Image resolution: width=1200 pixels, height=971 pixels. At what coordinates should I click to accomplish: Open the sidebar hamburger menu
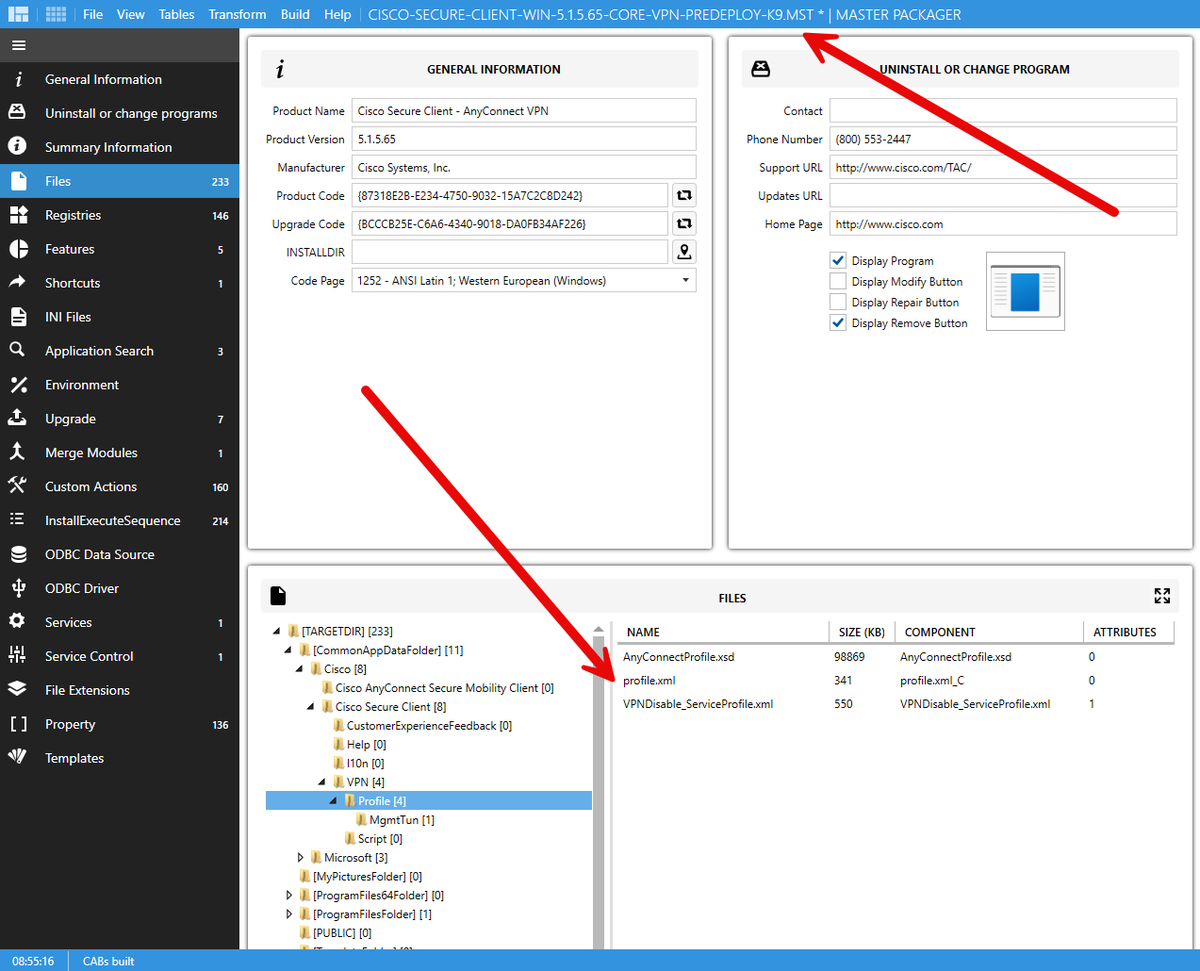(18, 44)
